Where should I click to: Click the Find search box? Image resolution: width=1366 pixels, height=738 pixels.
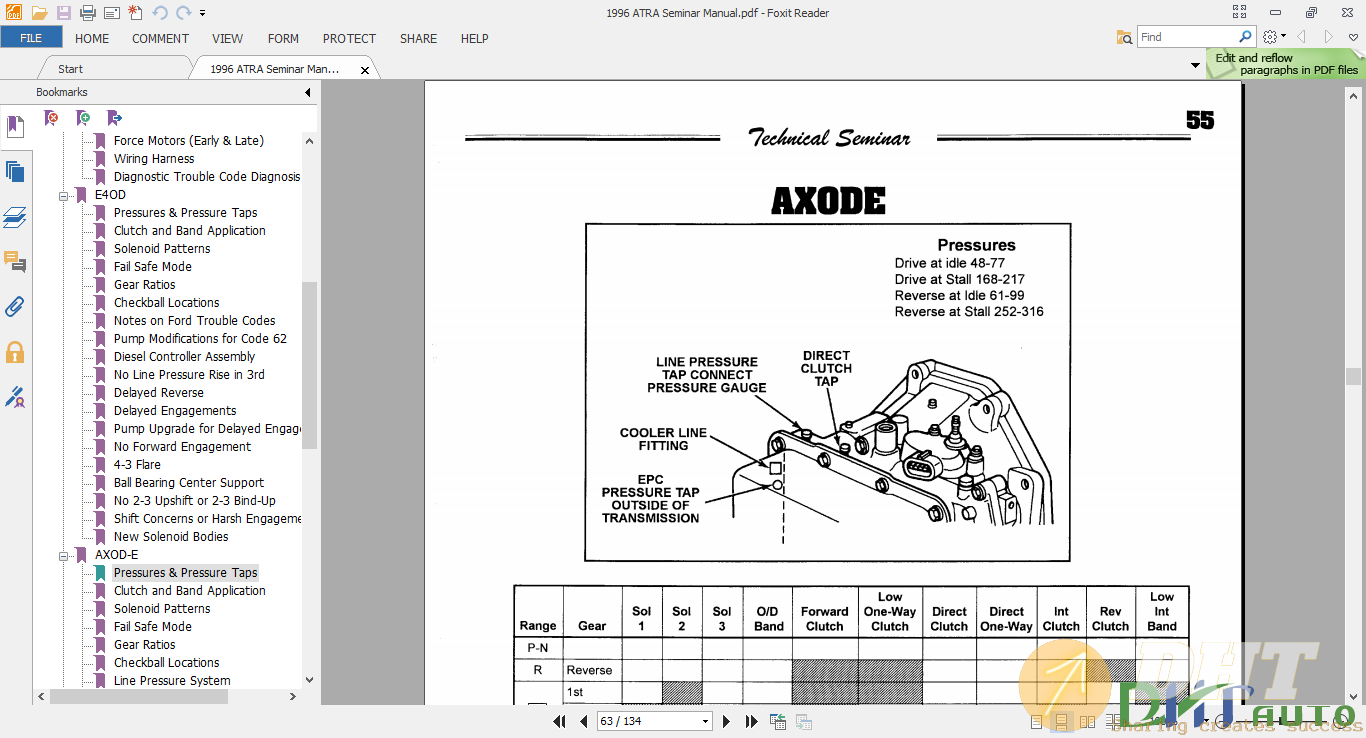(1187, 37)
